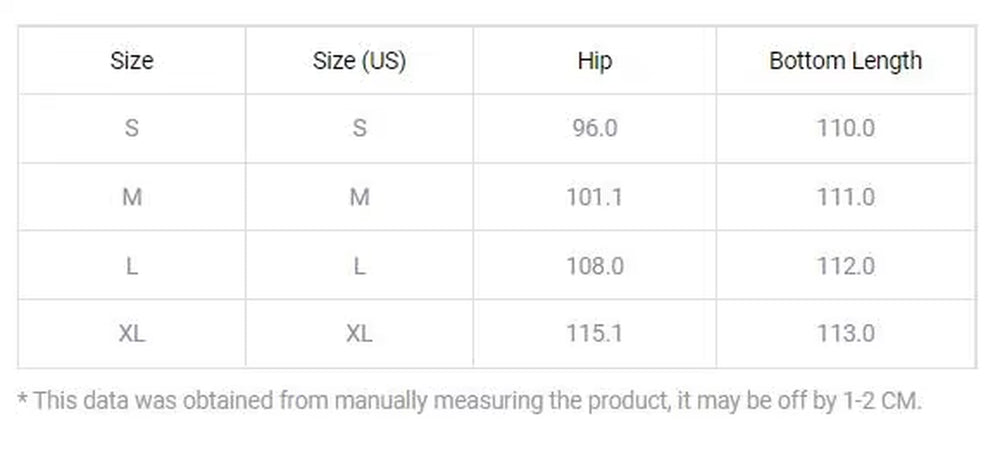Click bottom length value 113.0

[846, 333]
